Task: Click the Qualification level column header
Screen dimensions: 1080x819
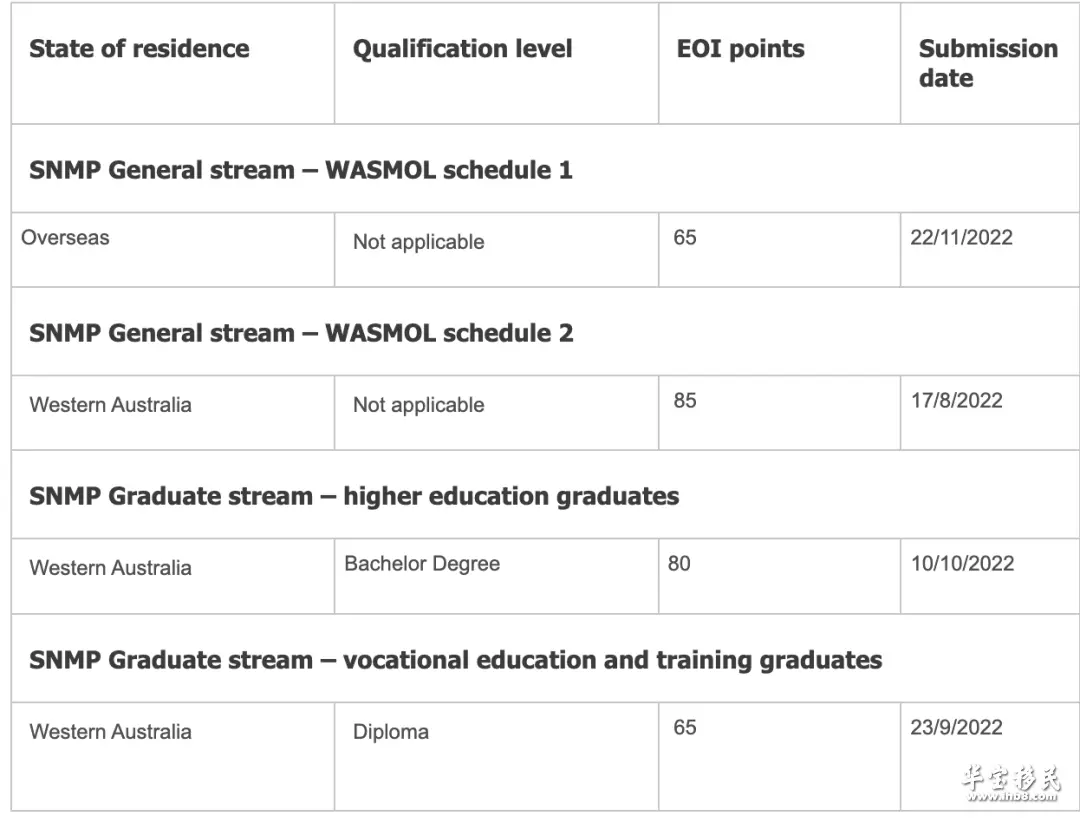Action: point(462,49)
